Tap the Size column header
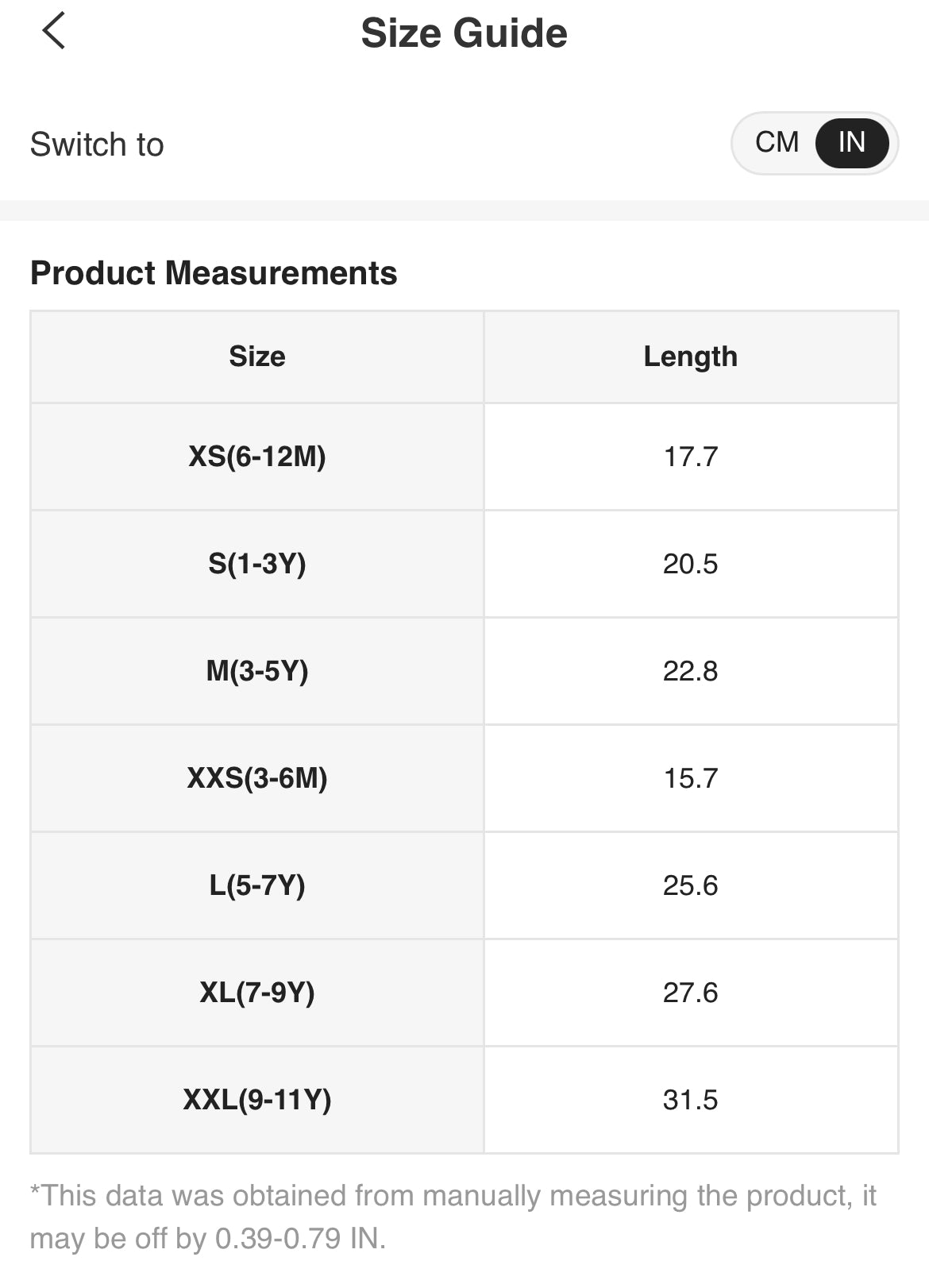The width and height of the screenshot is (929, 1288). pyautogui.click(x=257, y=357)
